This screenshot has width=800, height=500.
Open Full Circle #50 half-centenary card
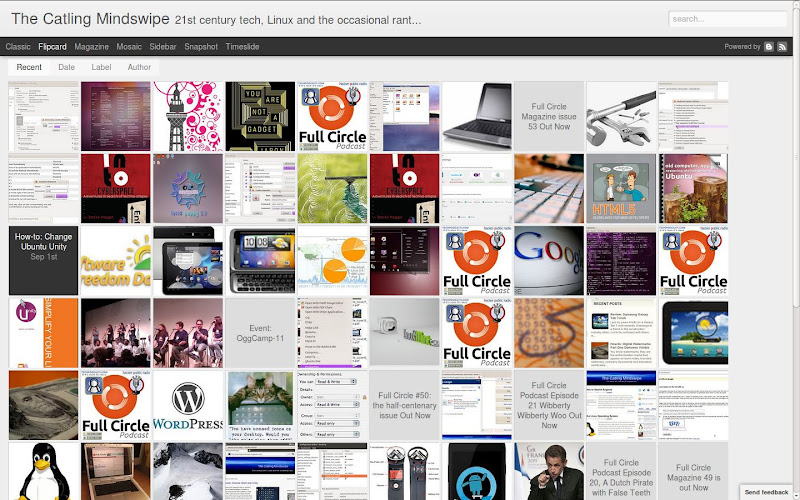(x=405, y=405)
